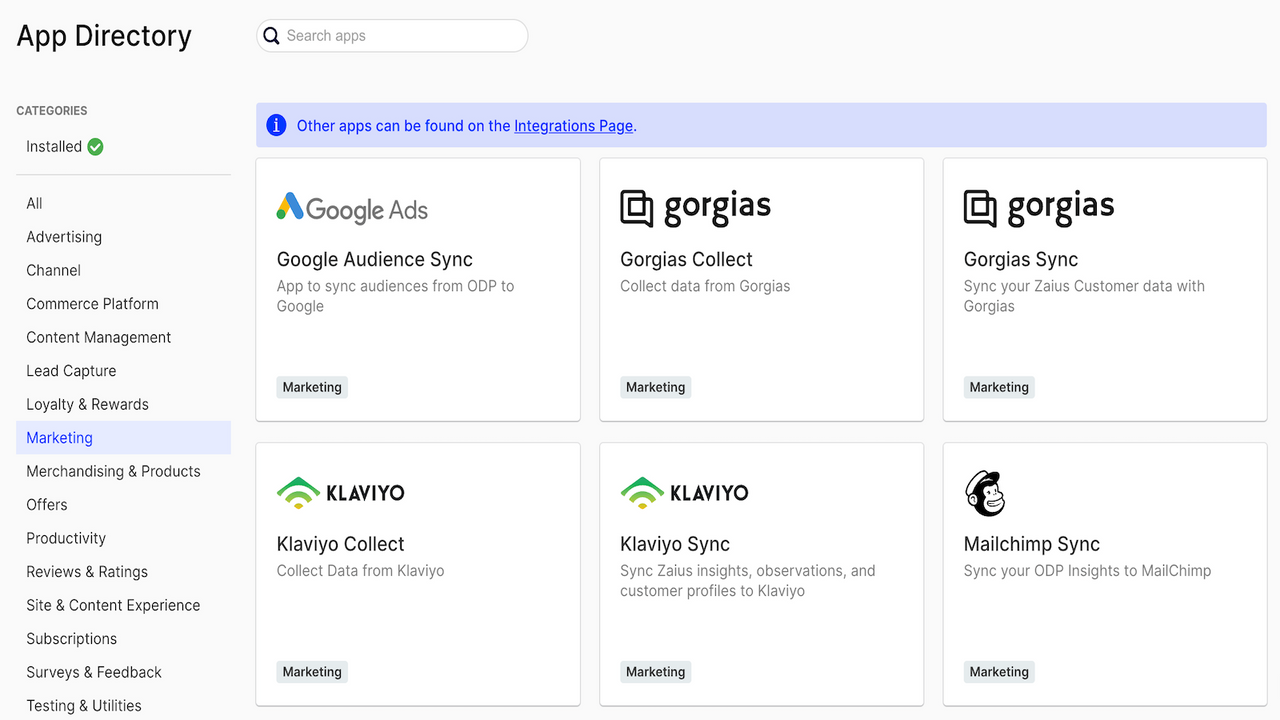Show Installed apps category

point(65,147)
